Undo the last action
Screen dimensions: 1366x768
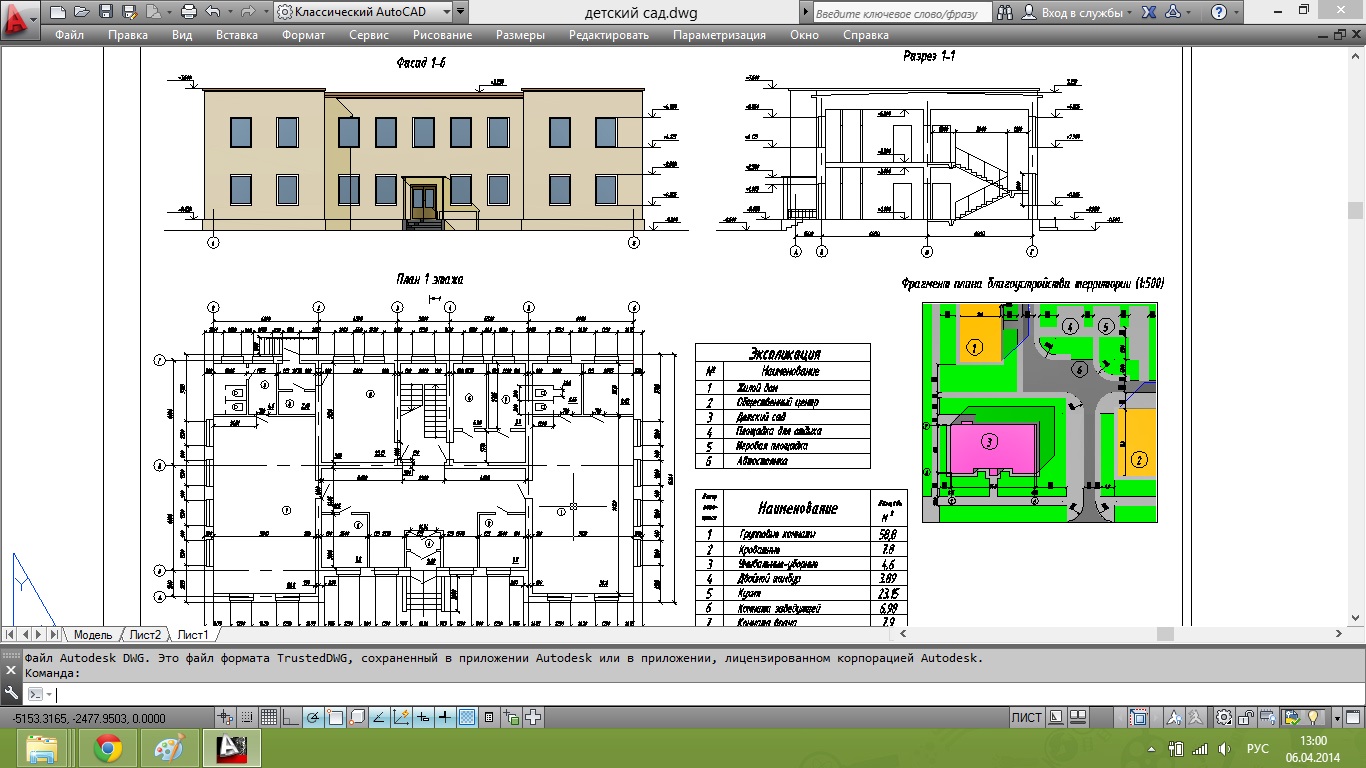point(213,12)
